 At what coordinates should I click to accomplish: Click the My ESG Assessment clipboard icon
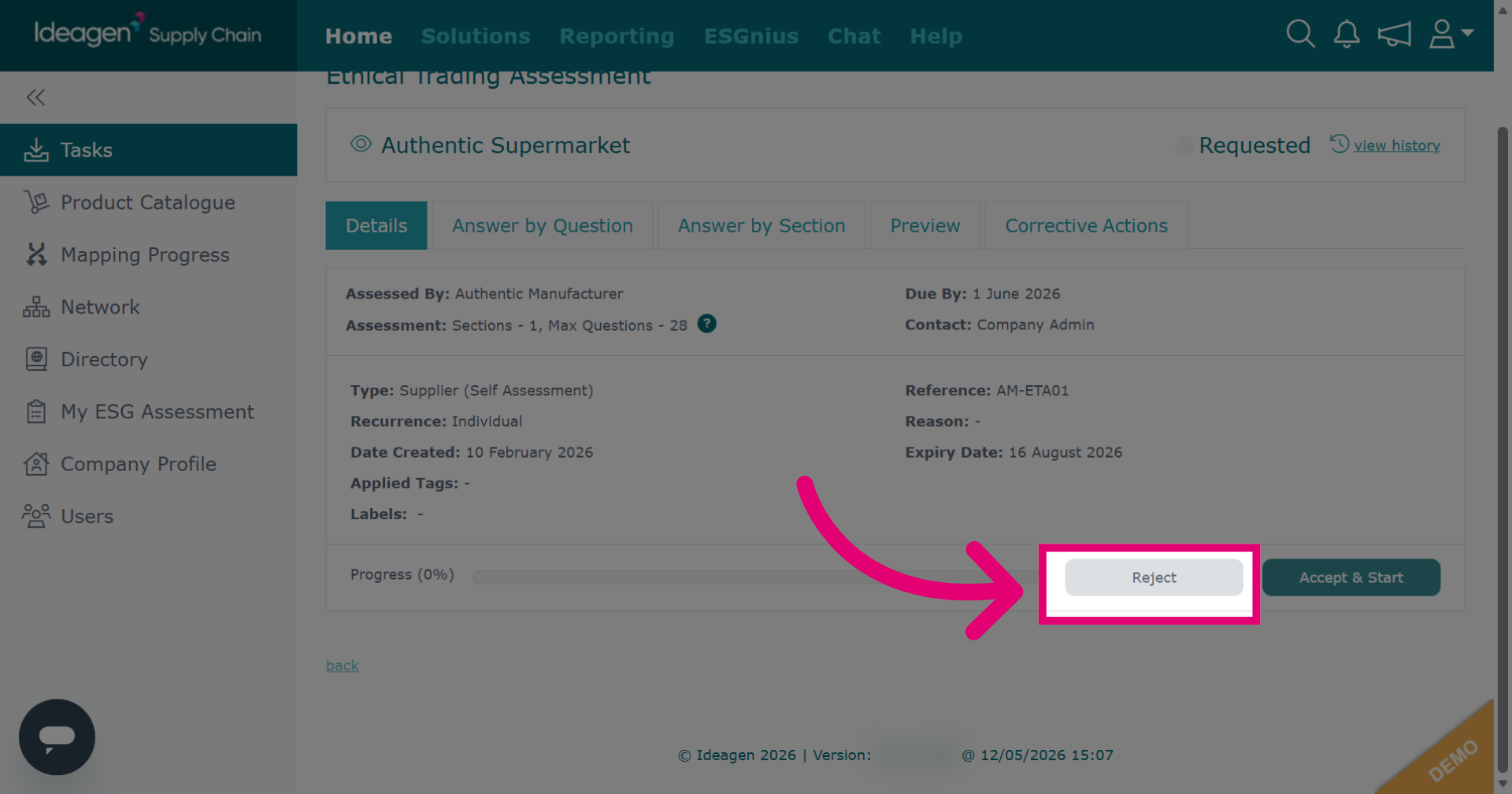(x=36, y=412)
